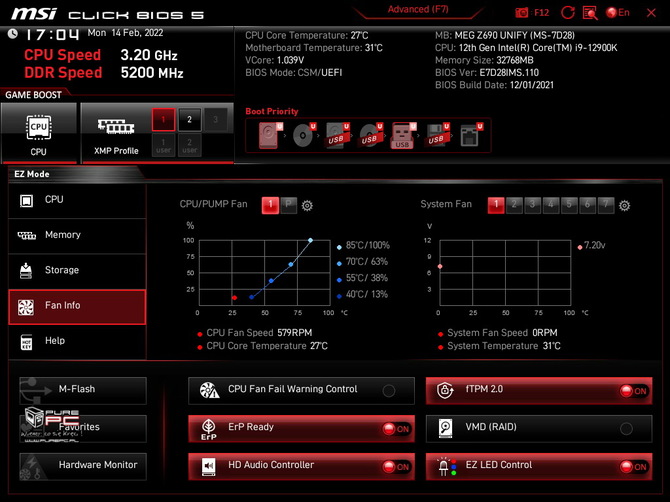Click the CPU fan warning icon

(x=209, y=390)
